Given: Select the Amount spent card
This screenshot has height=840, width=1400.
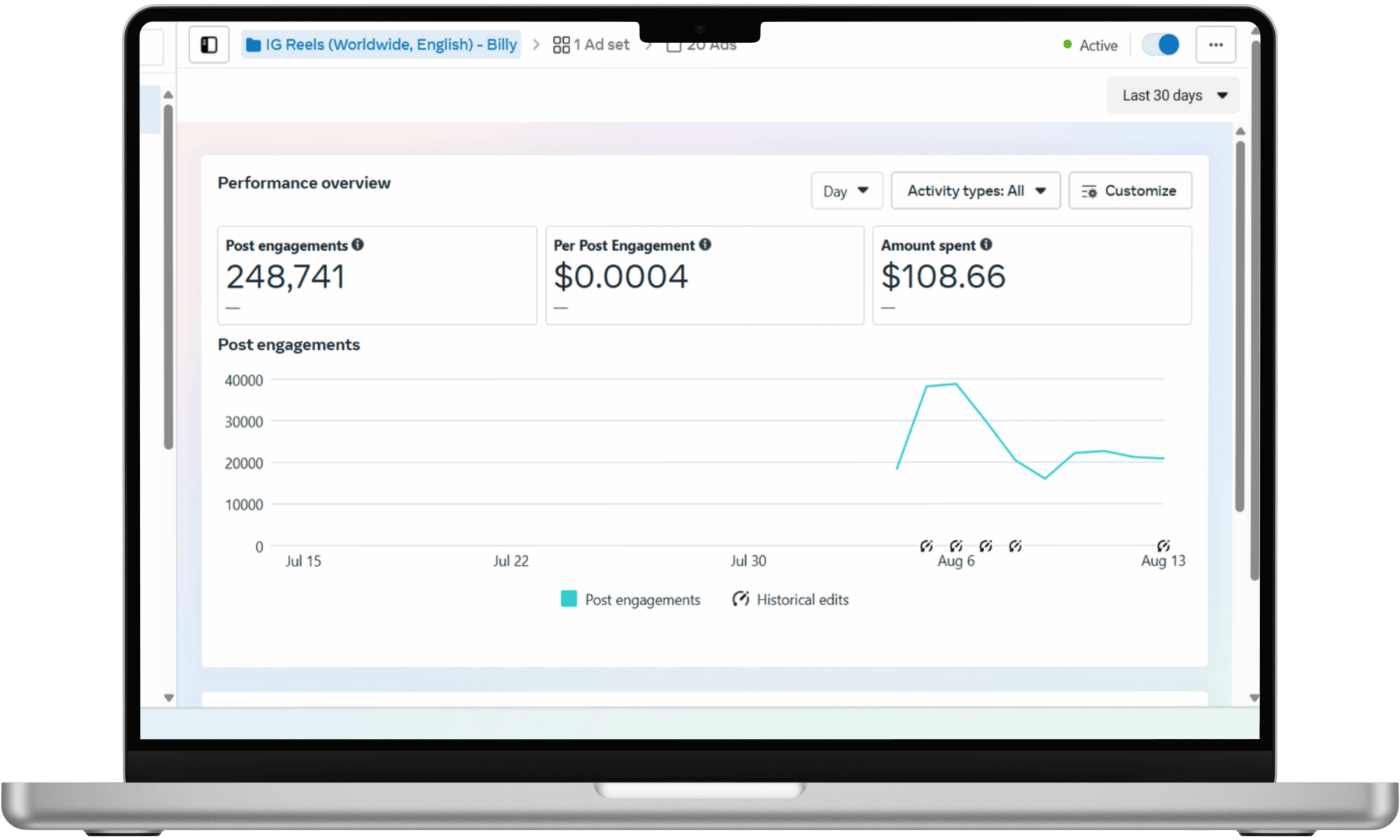Looking at the screenshot, I should [x=1032, y=276].
